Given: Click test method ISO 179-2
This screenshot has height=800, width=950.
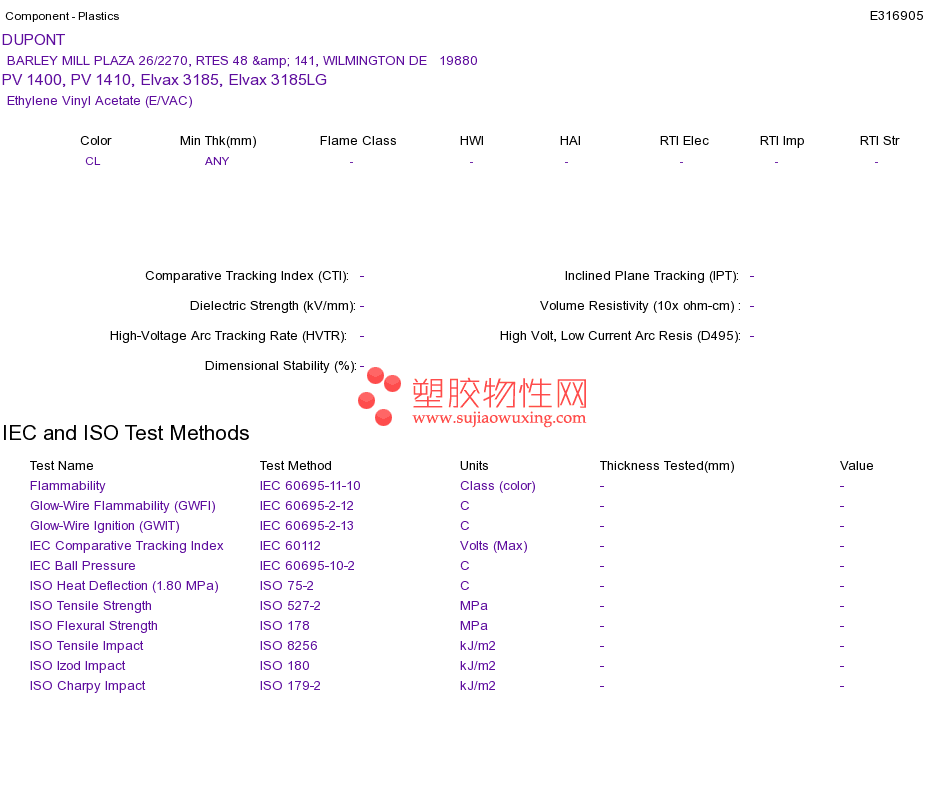Looking at the screenshot, I should pos(290,686).
